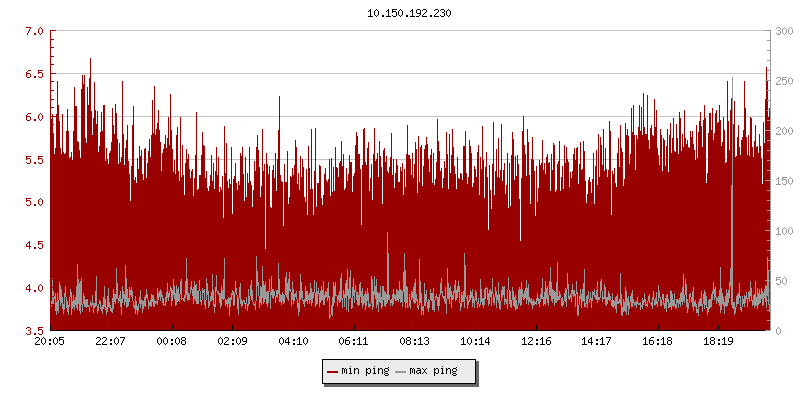
Task: Click the 18:19 time axis label
Action: [x=718, y=341]
